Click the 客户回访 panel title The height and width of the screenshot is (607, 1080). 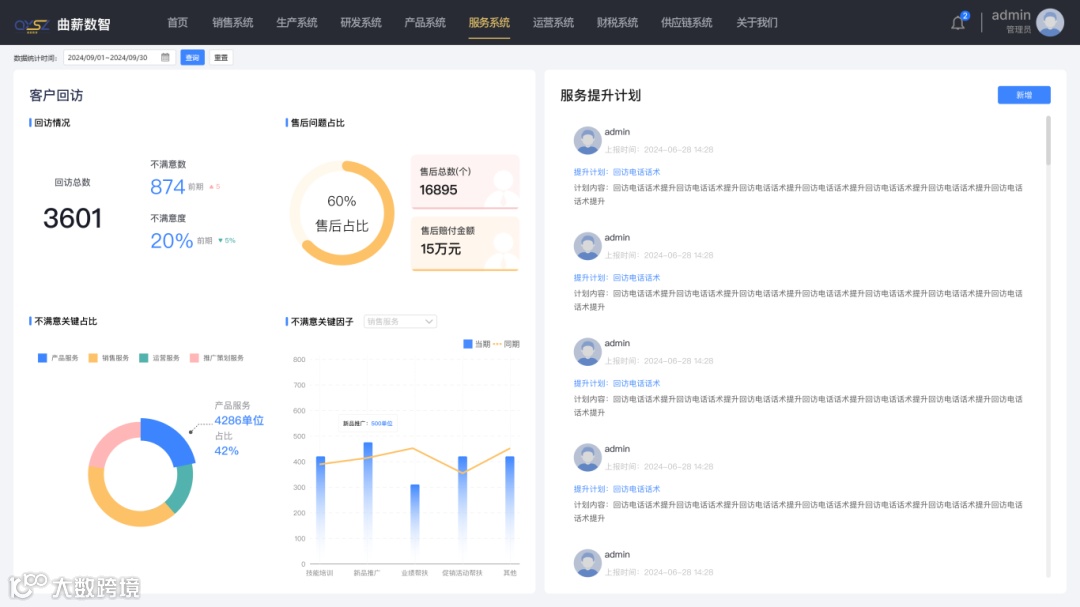point(56,96)
